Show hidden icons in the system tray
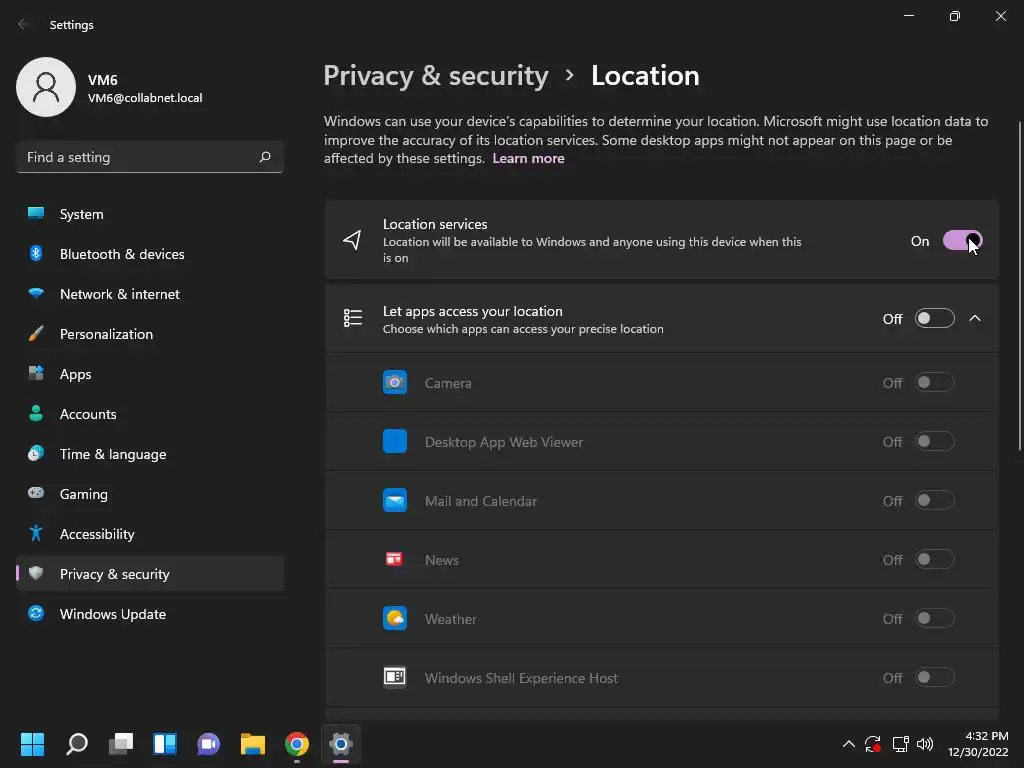 [x=849, y=744]
